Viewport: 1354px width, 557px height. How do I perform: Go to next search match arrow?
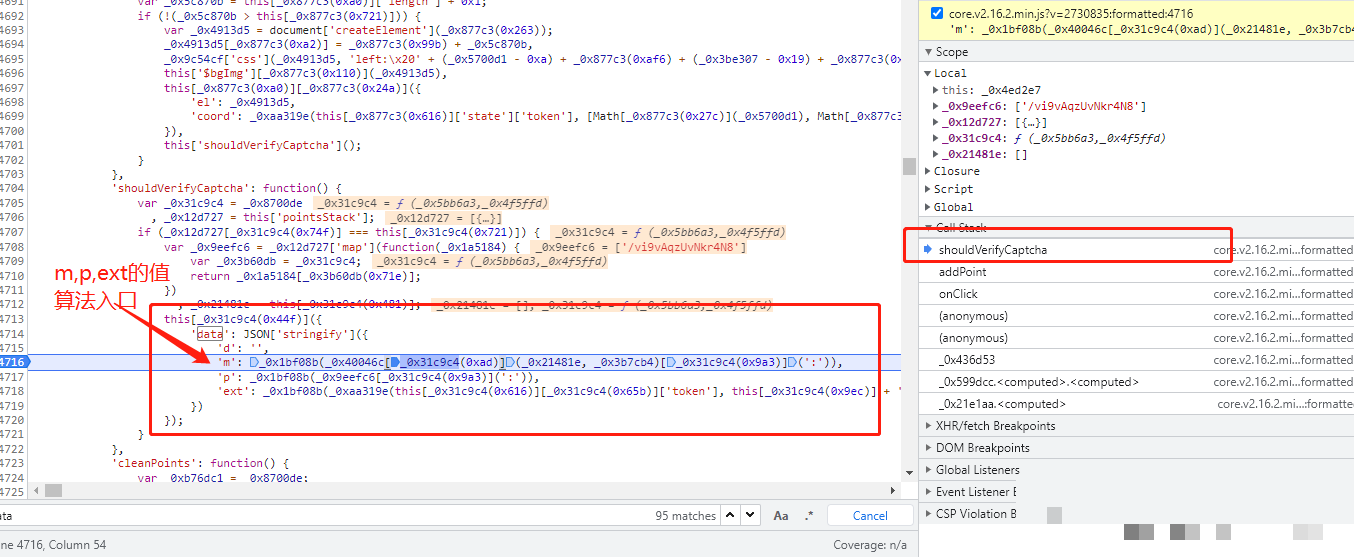click(x=752, y=516)
